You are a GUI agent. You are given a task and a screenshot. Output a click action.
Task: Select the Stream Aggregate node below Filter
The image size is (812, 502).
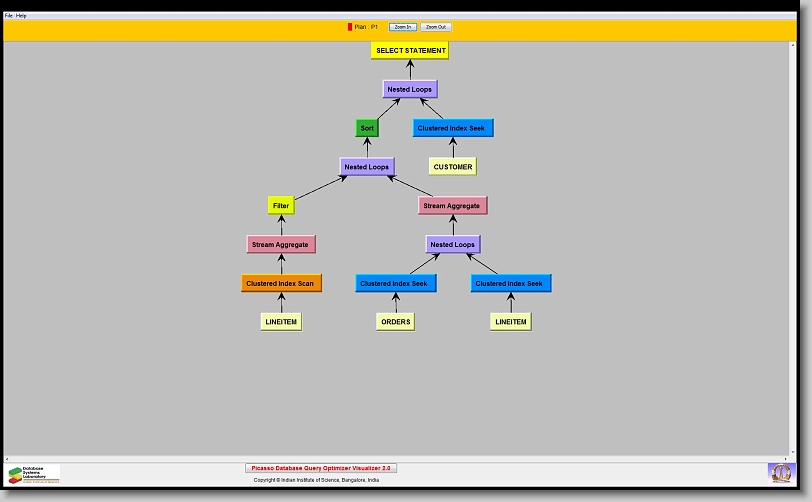pyautogui.click(x=281, y=244)
